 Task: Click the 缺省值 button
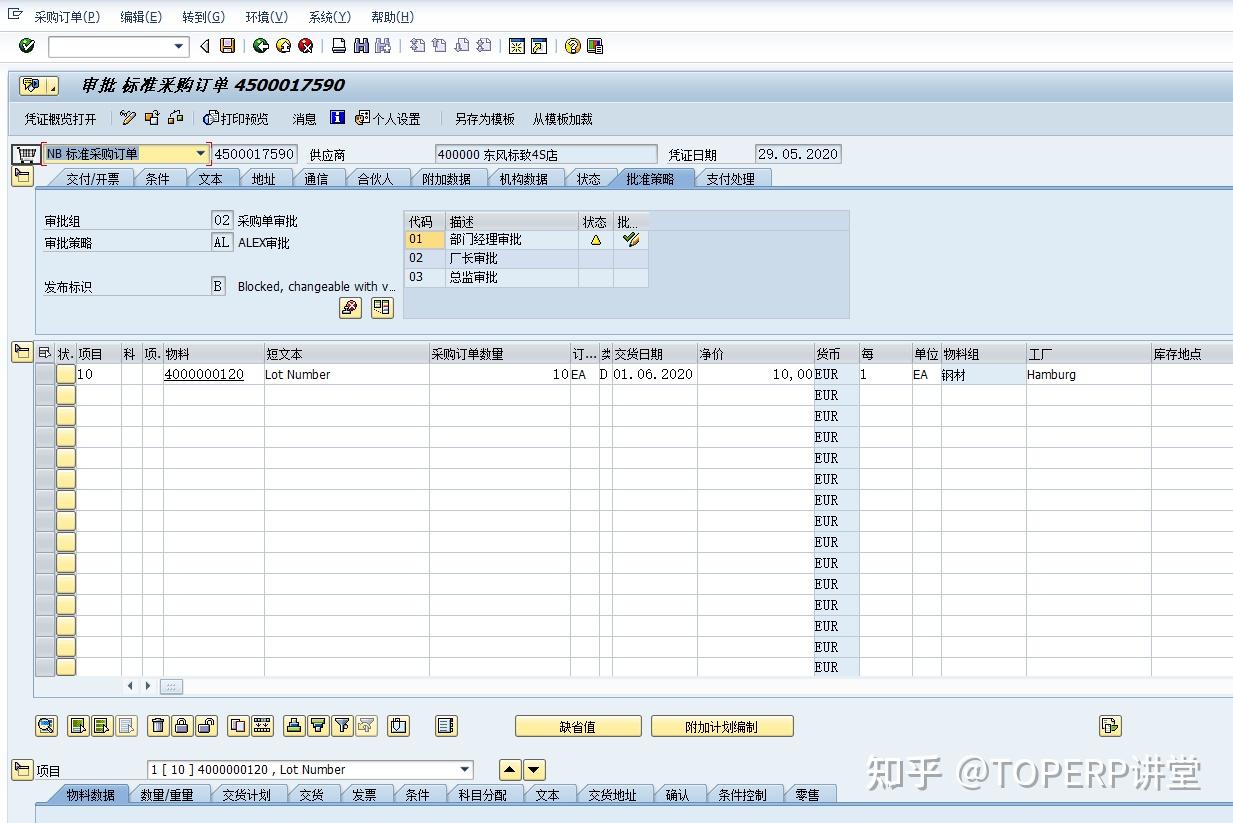coord(577,726)
